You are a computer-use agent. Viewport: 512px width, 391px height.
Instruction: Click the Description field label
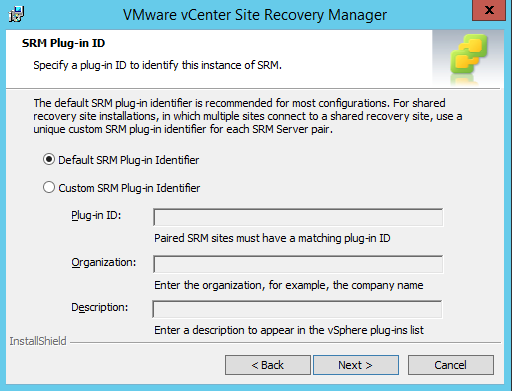[99, 307]
